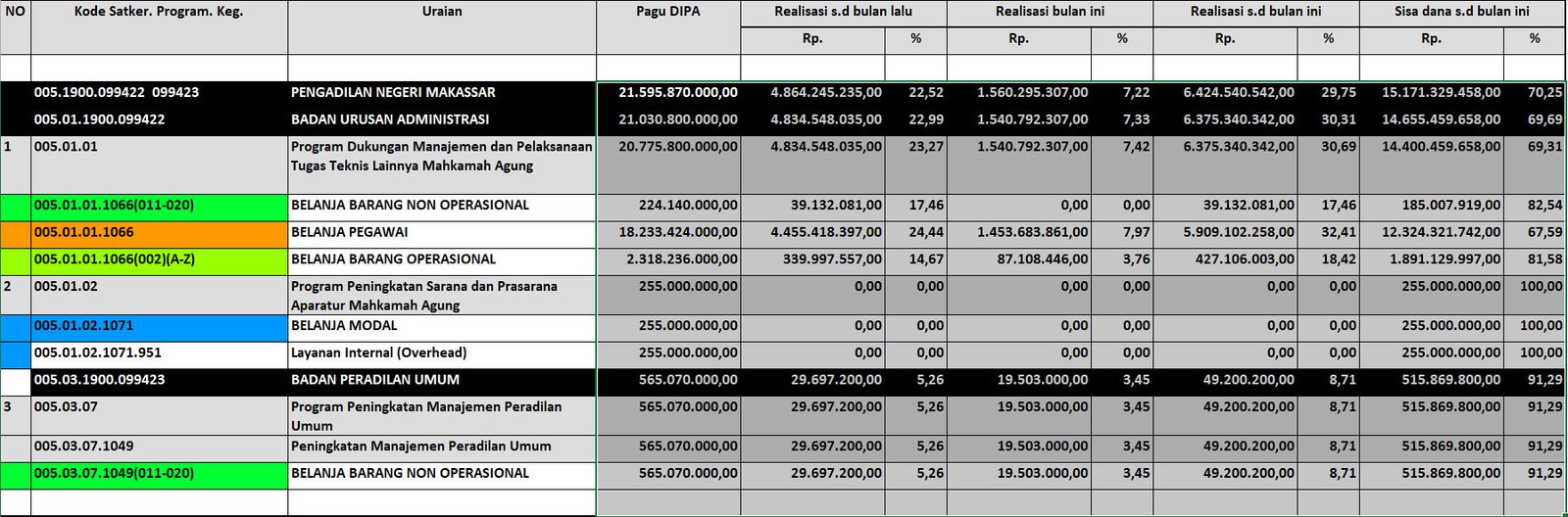
Task: Click the Pagu DIPA value 21.595.870.000,00
Action: pyautogui.click(x=677, y=92)
